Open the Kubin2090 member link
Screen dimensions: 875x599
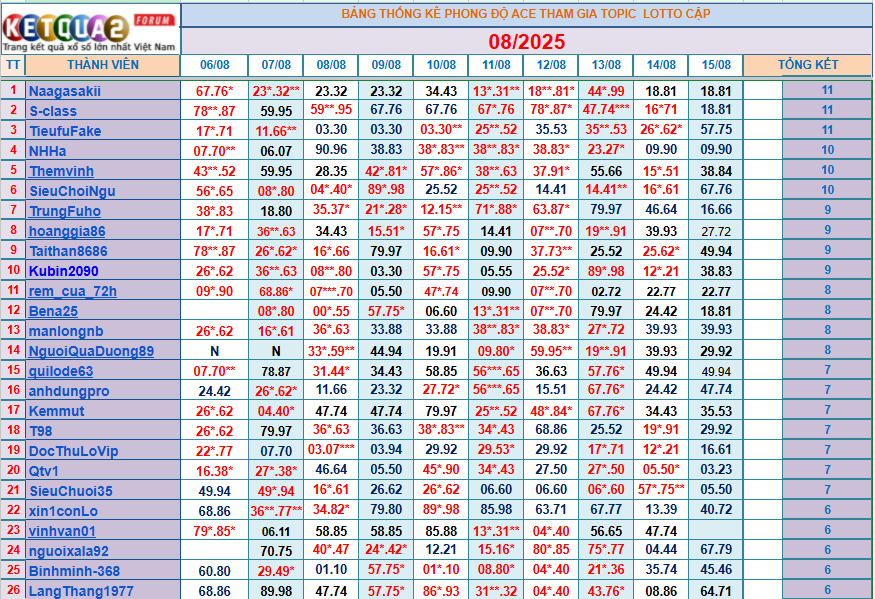(65, 271)
